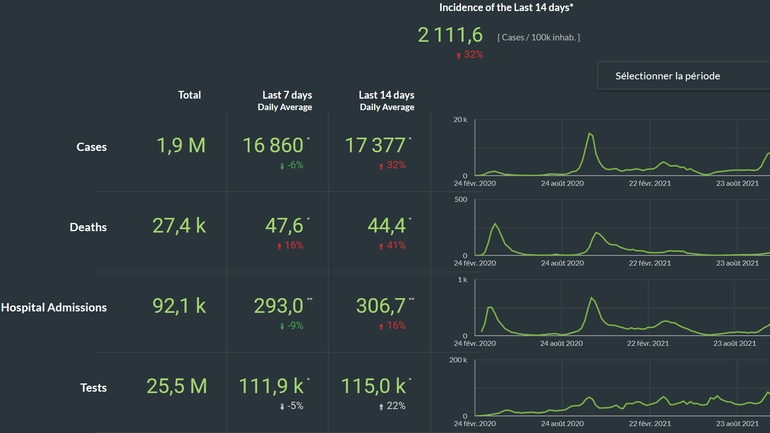Screen dimensions: 770x433
Task: Click red up arrow beside 41% for Deaths
Action: [x=381, y=245]
